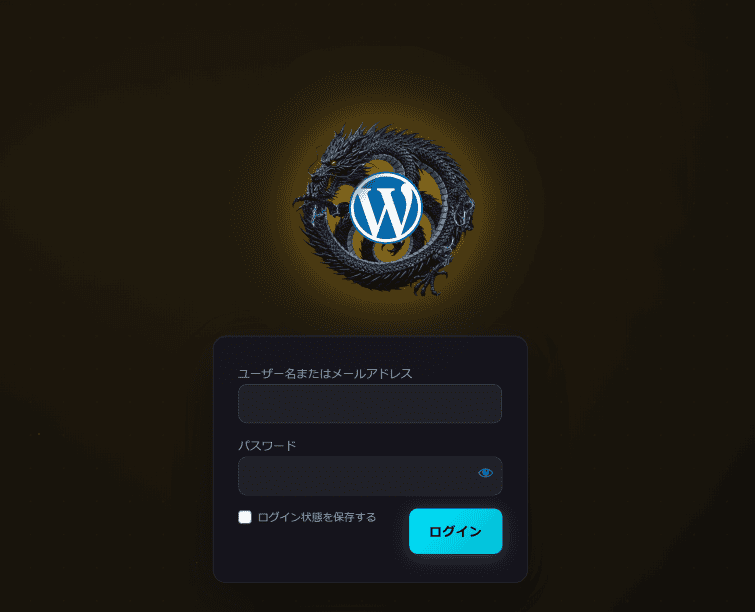The width and height of the screenshot is (755, 612).
Task: Click the WordPress W logo
Action: coord(386,208)
